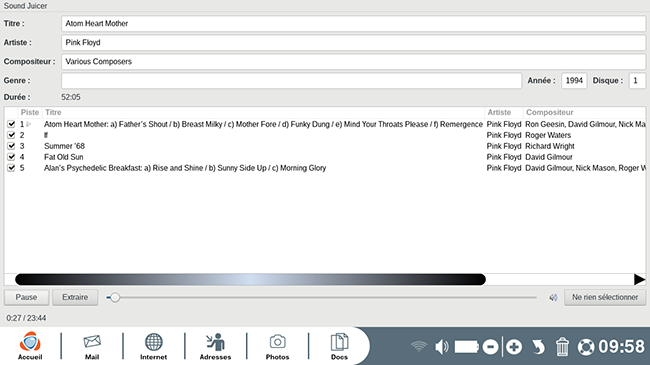The height and width of the screenshot is (365, 650).
Task: Sort tracks by Compositeur column header
Action: point(550,112)
